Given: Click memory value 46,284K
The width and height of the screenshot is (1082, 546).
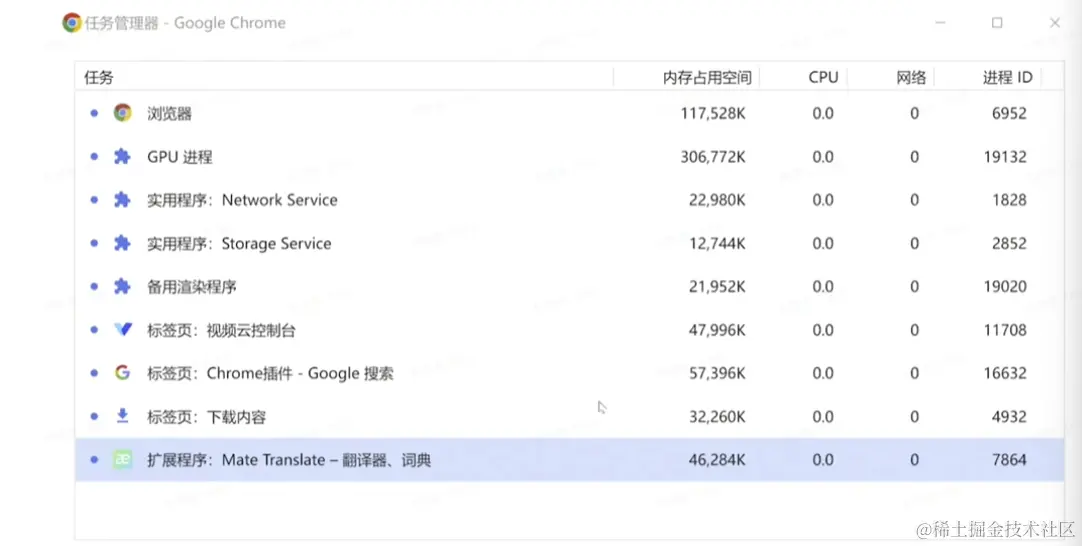Looking at the screenshot, I should [x=717, y=460].
